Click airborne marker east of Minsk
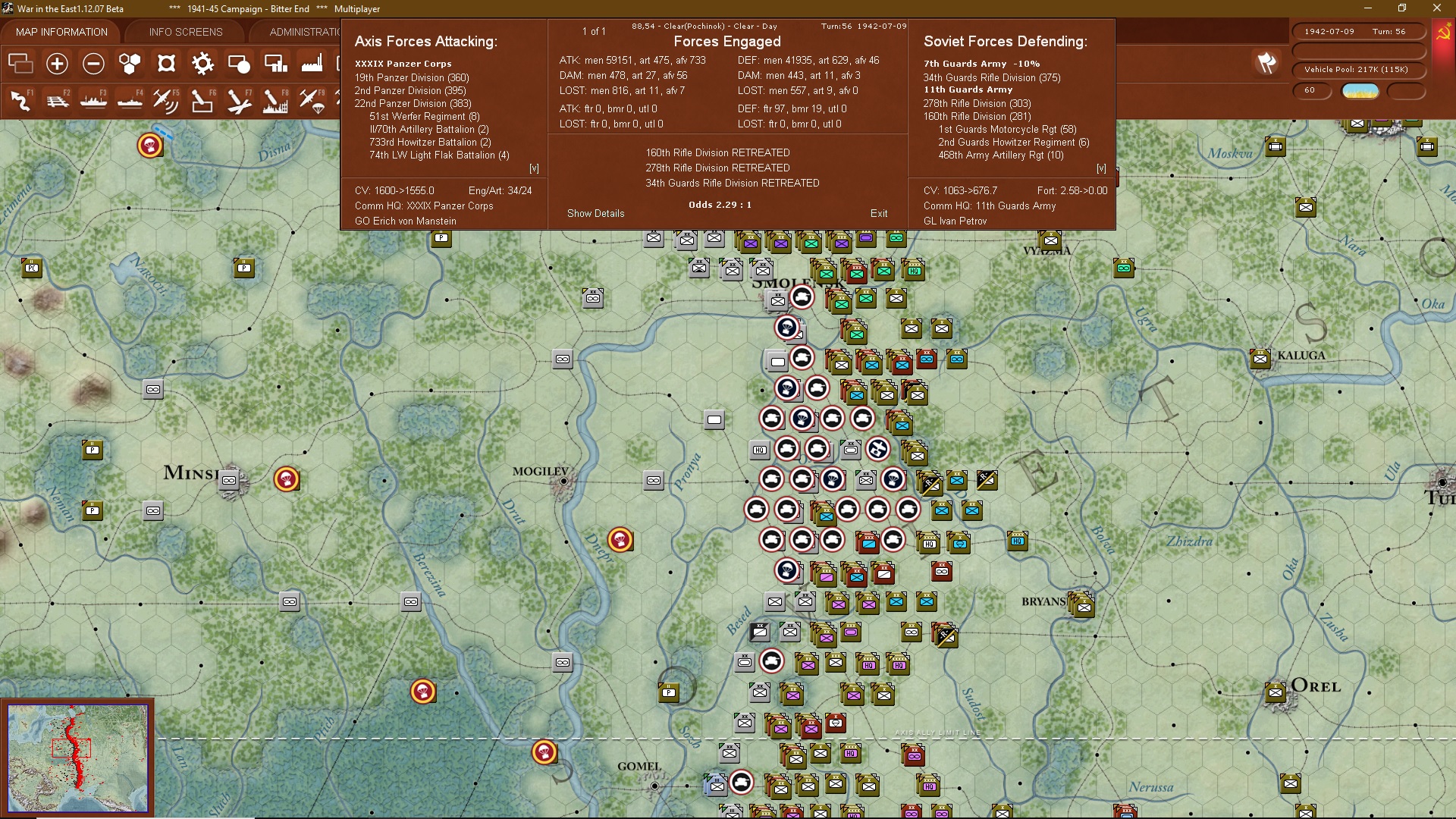1456x819 pixels. click(x=287, y=479)
